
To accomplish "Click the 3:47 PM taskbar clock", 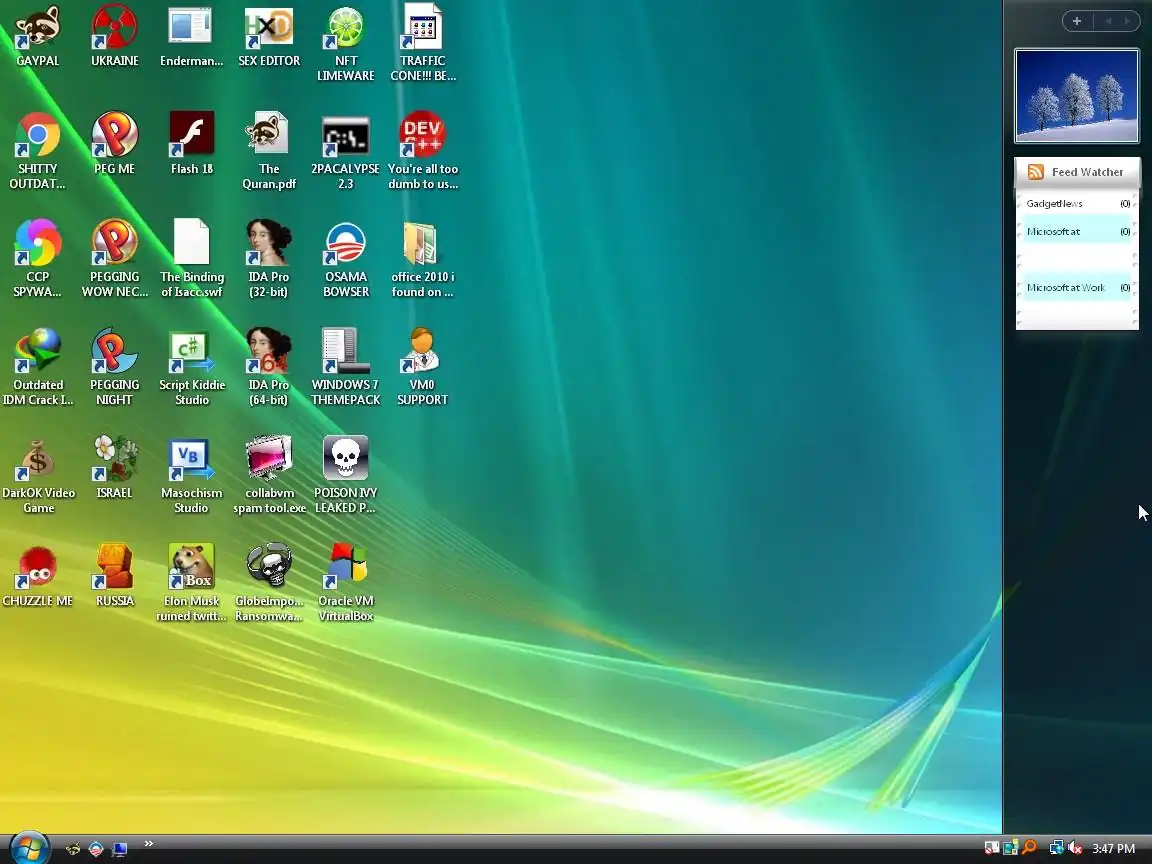I will tap(1113, 849).
